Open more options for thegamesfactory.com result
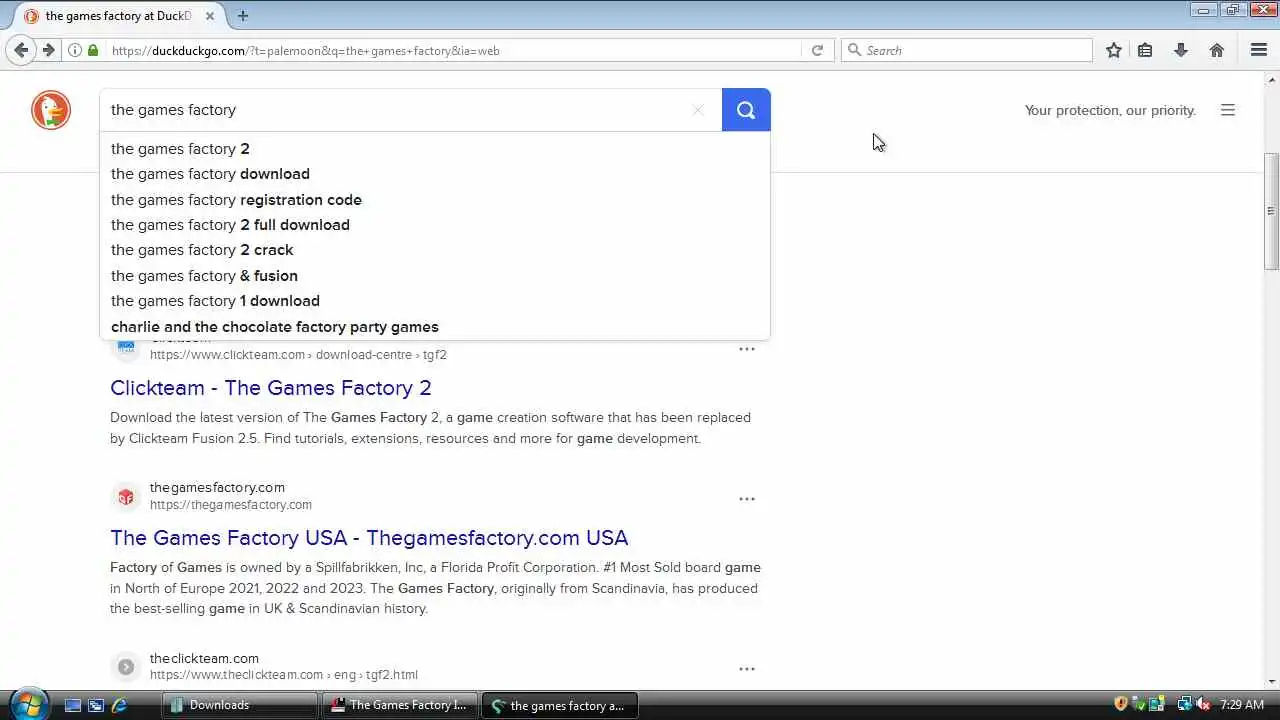 pos(747,499)
